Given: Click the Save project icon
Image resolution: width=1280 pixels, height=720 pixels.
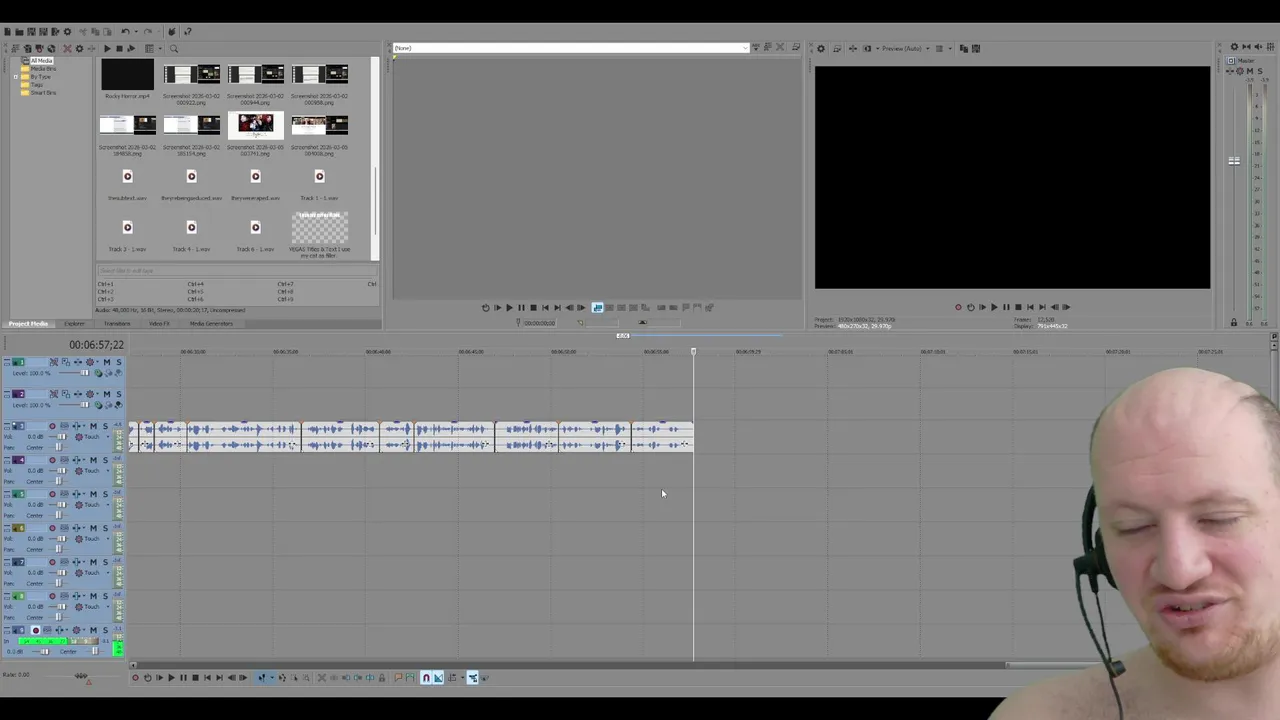Looking at the screenshot, I should (31, 32).
